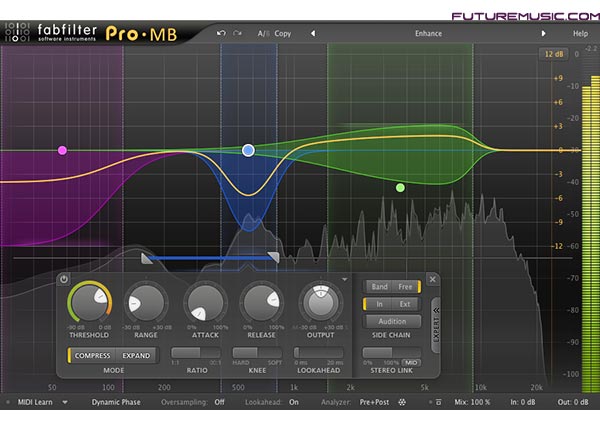Open the MIDI Learn dropdown arrow
This screenshot has width=600, height=430.
pyautogui.click(x=65, y=402)
